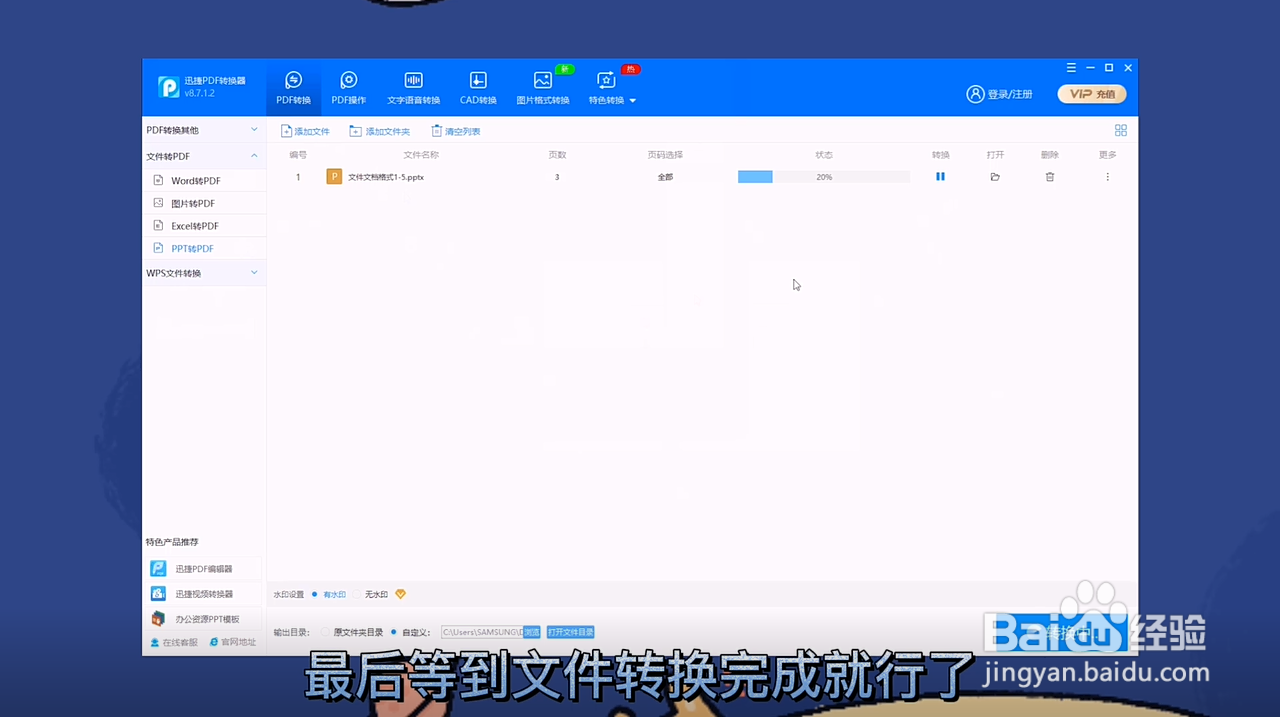Open the 文字语音转换 tool

click(413, 88)
